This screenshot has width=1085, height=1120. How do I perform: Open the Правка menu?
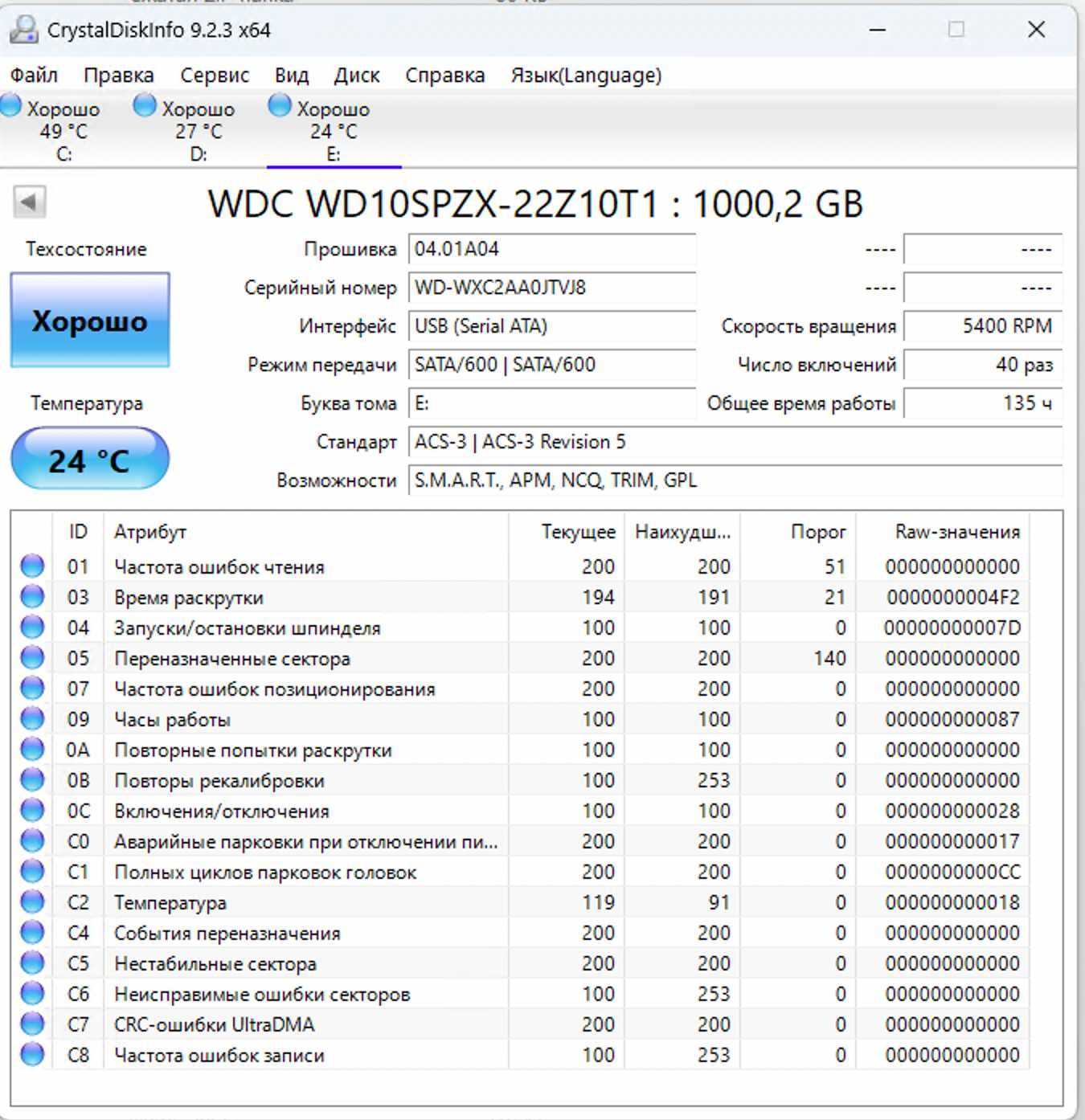[118, 76]
